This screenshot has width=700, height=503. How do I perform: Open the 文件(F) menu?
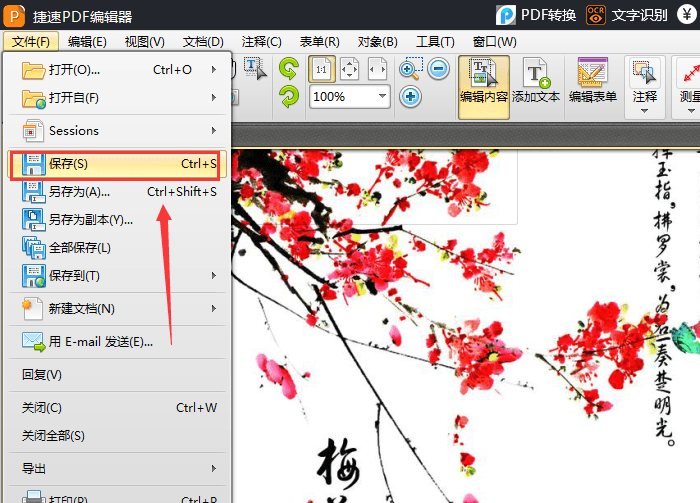31,42
